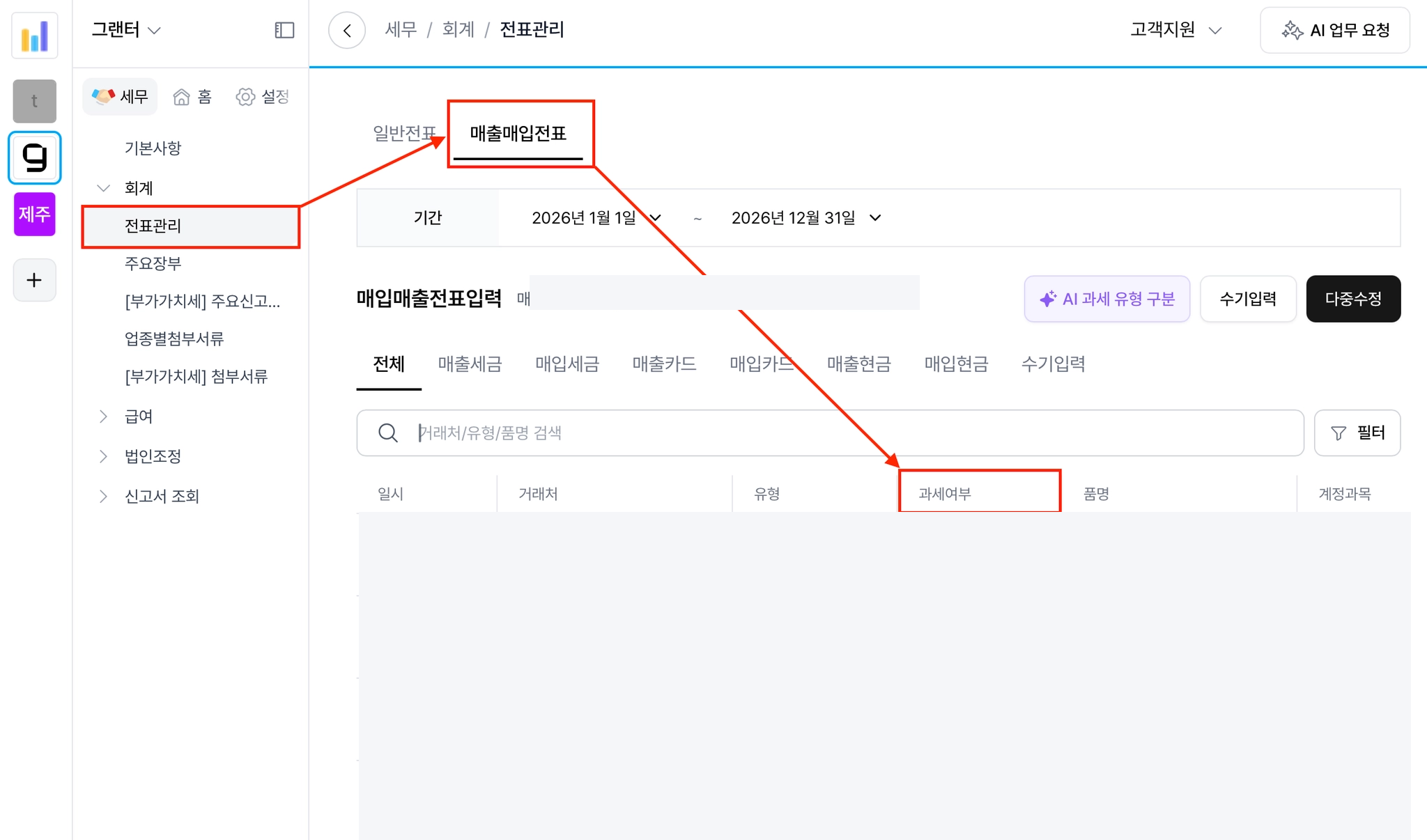
Task: Collapse the 회계 section
Action: (x=103, y=187)
